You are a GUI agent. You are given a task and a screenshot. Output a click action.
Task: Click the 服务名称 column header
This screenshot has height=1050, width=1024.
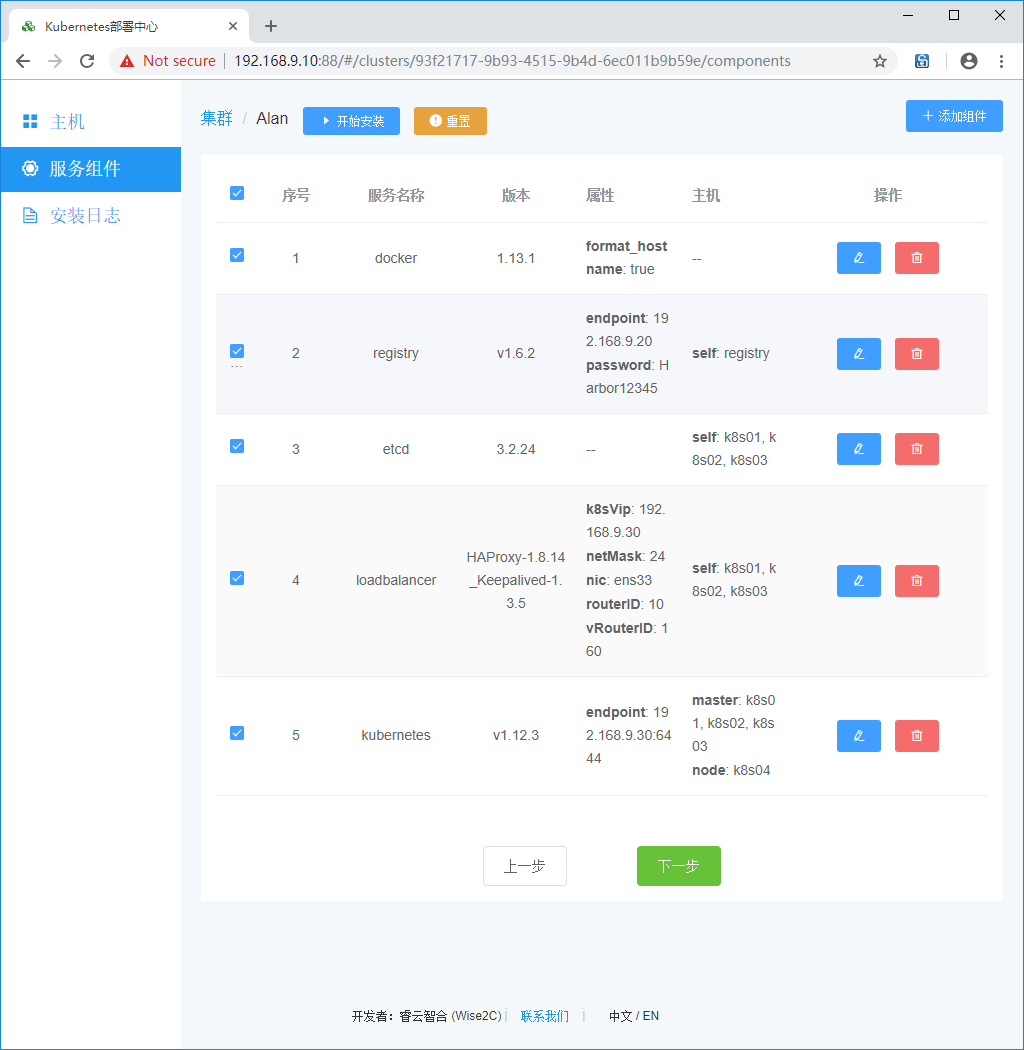396,195
